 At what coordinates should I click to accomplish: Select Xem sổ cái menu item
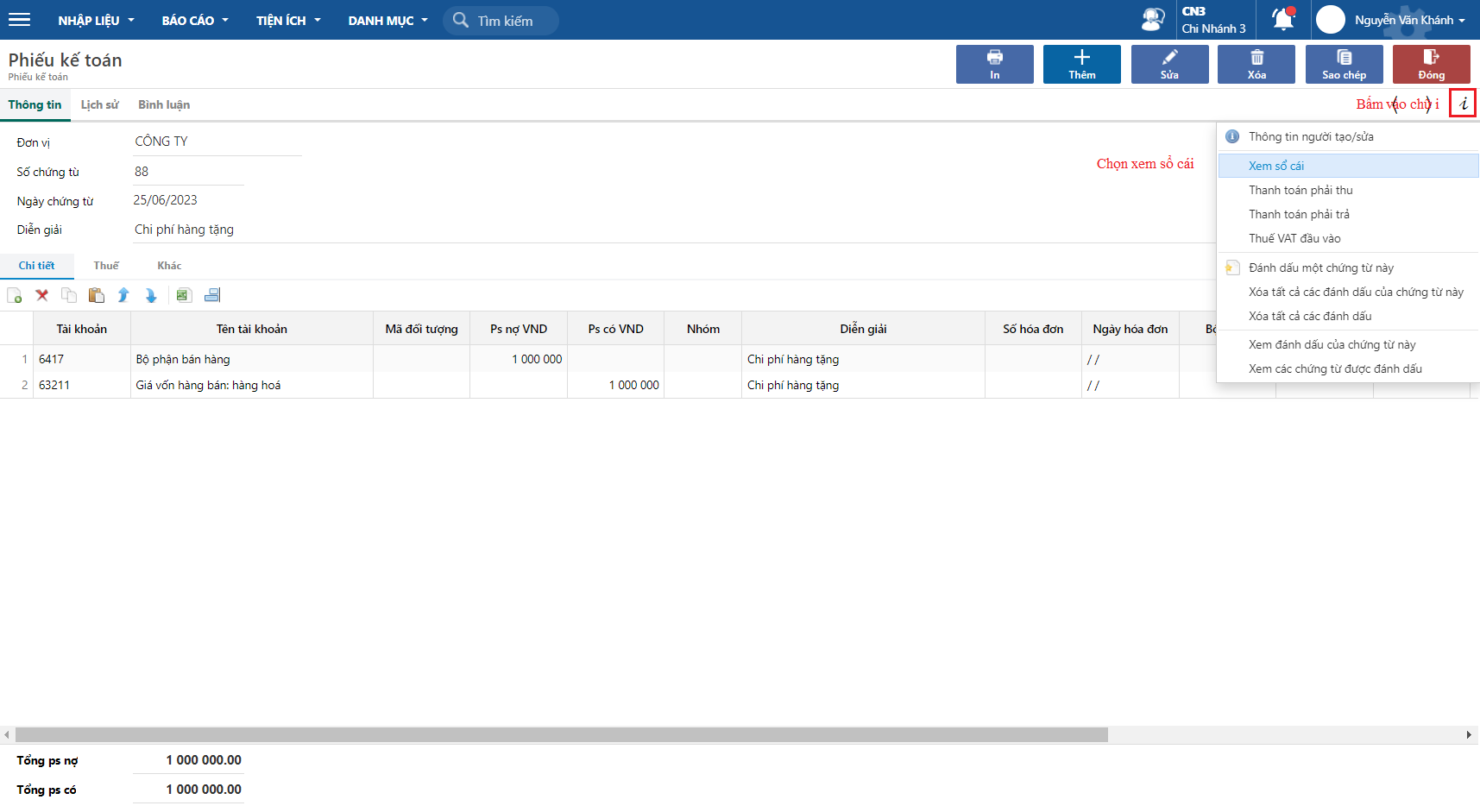coord(1275,166)
